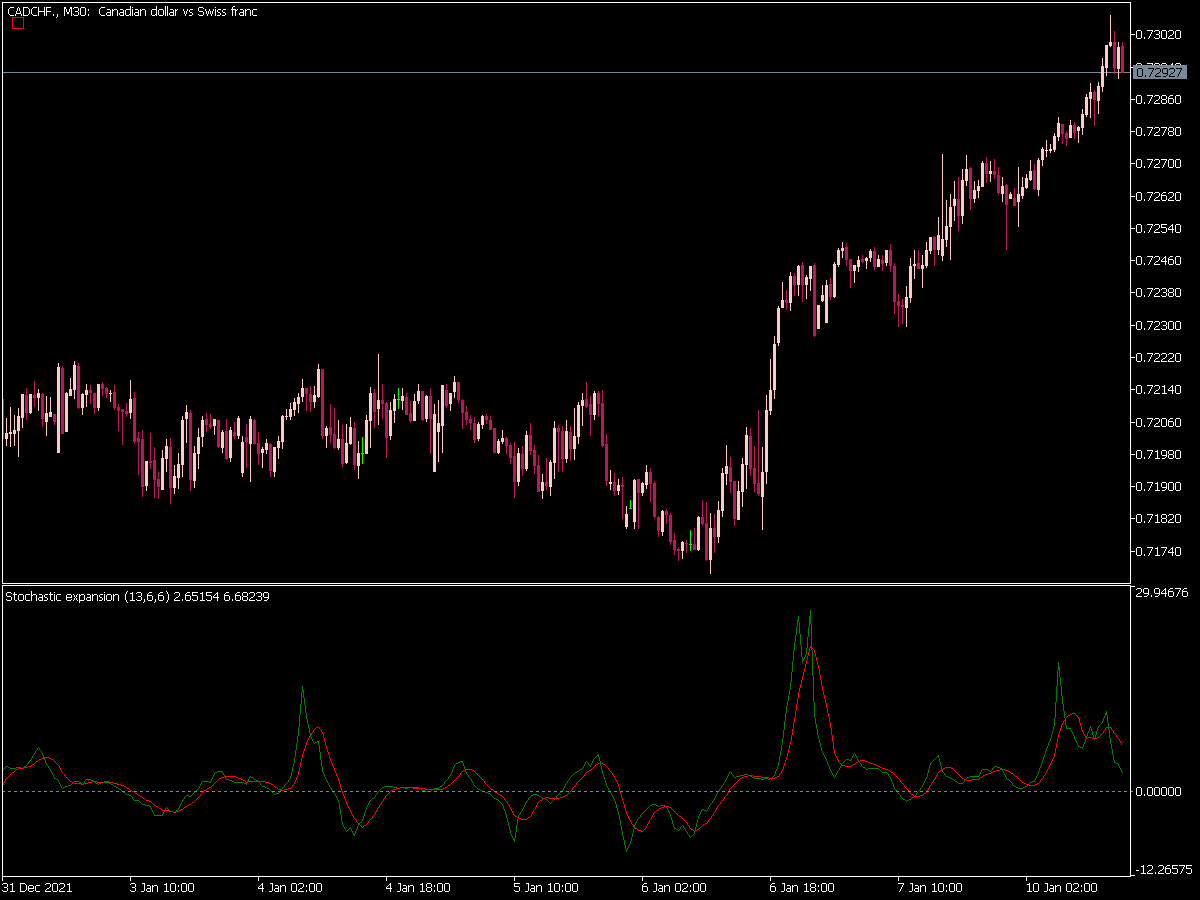Click price scale value 0.72780
Viewport: 1200px width, 900px height.
(1160, 131)
